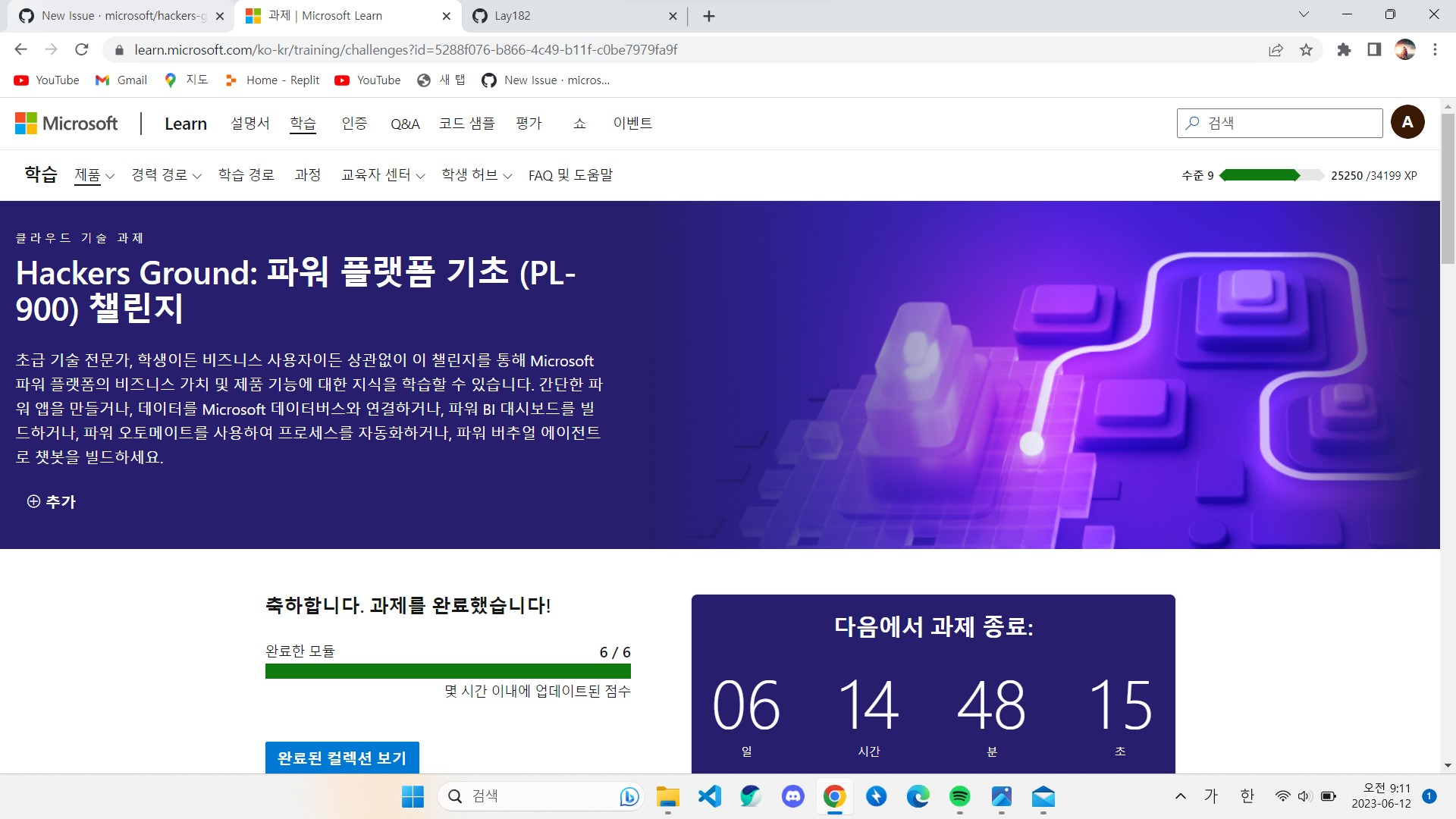Bookmark this page with the star icon
This screenshot has width=1456, height=819.
pyautogui.click(x=1306, y=49)
